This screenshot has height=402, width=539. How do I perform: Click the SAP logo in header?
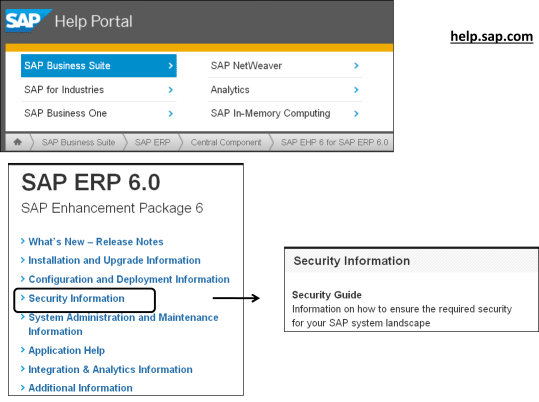click(x=28, y=21)
